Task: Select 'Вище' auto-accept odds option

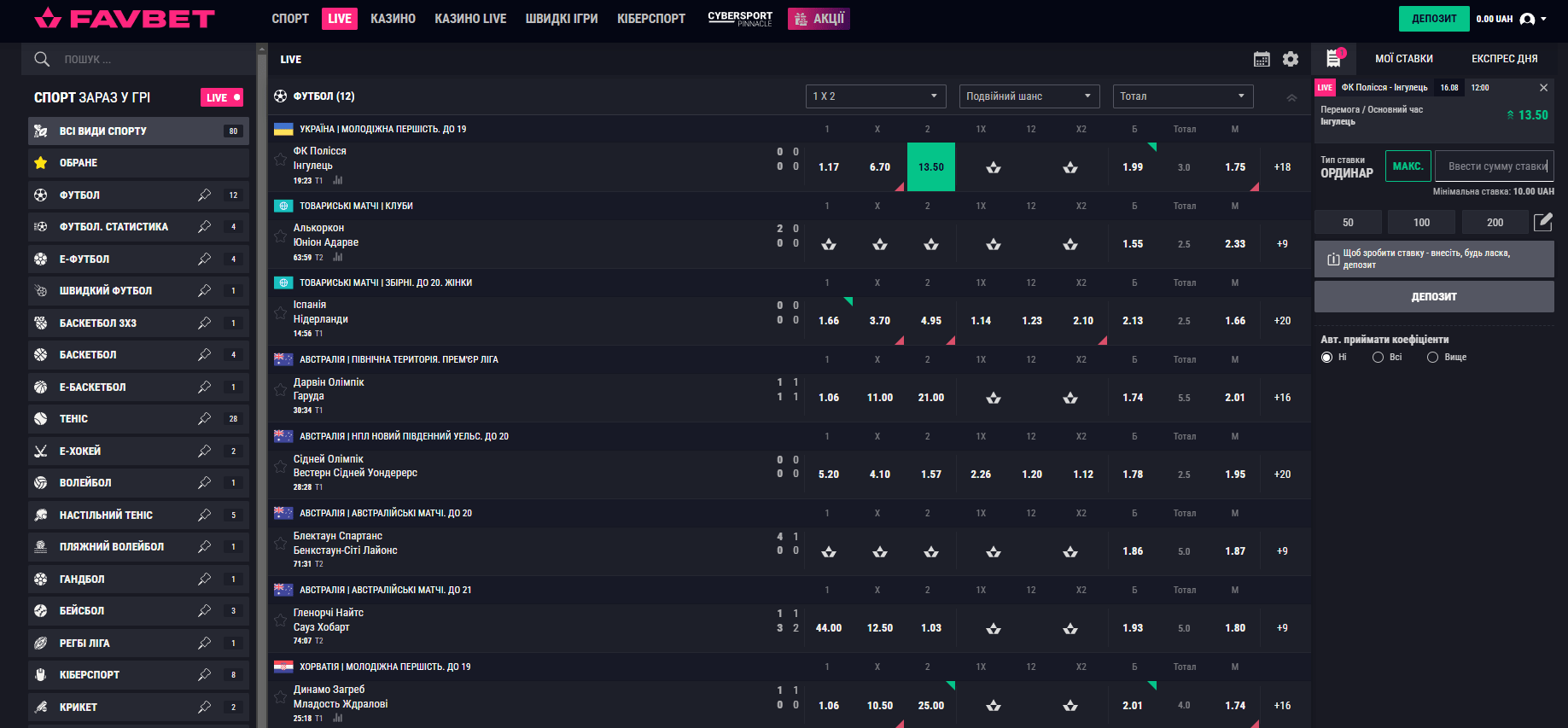Action: pos(1432,358)
